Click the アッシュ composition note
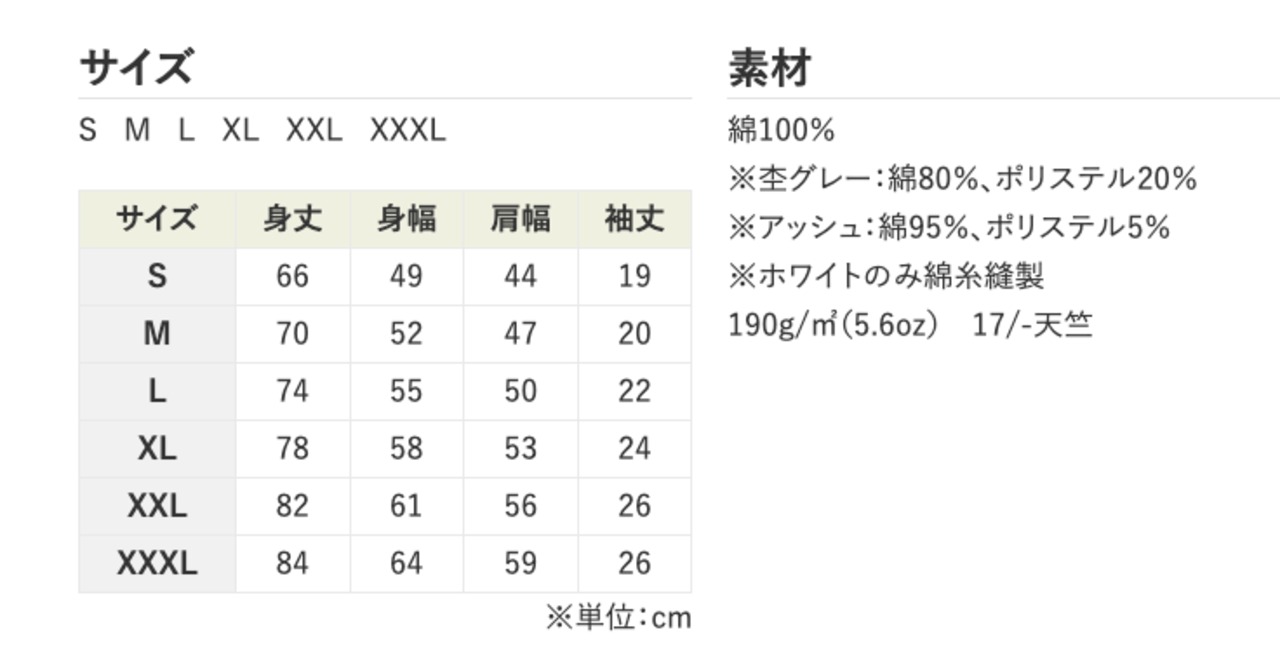This screenshot has width=1280, height=670. click(x=949, y=228)
